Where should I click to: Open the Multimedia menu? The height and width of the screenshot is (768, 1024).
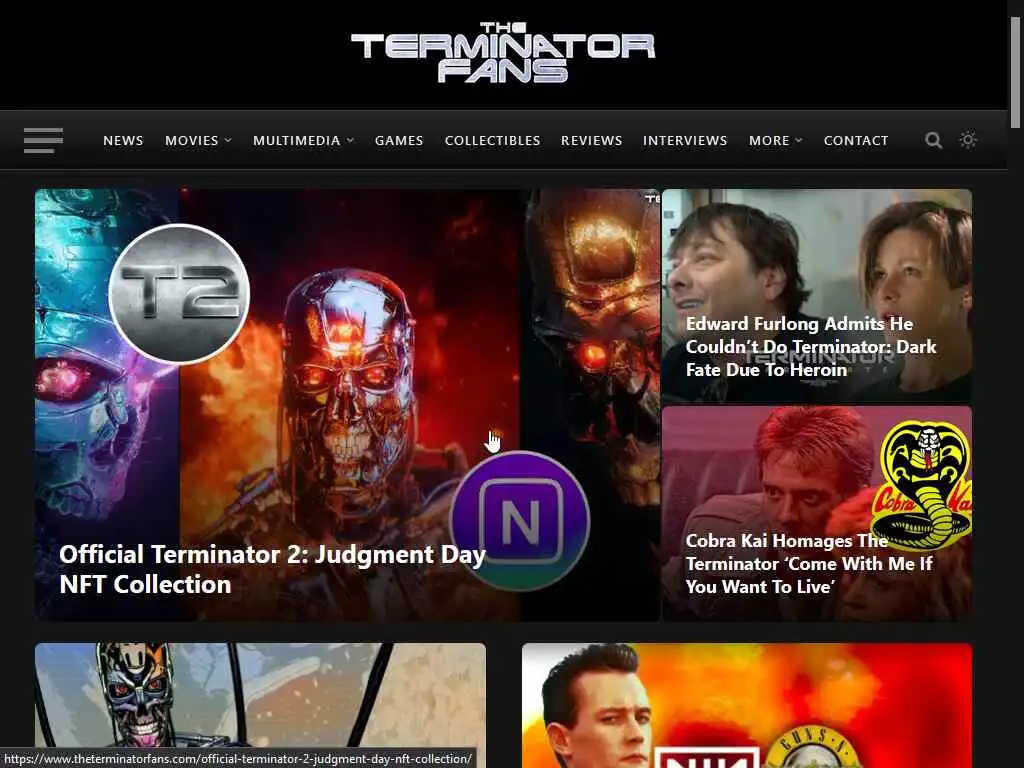pyautogui.click(x=296, y=140)
